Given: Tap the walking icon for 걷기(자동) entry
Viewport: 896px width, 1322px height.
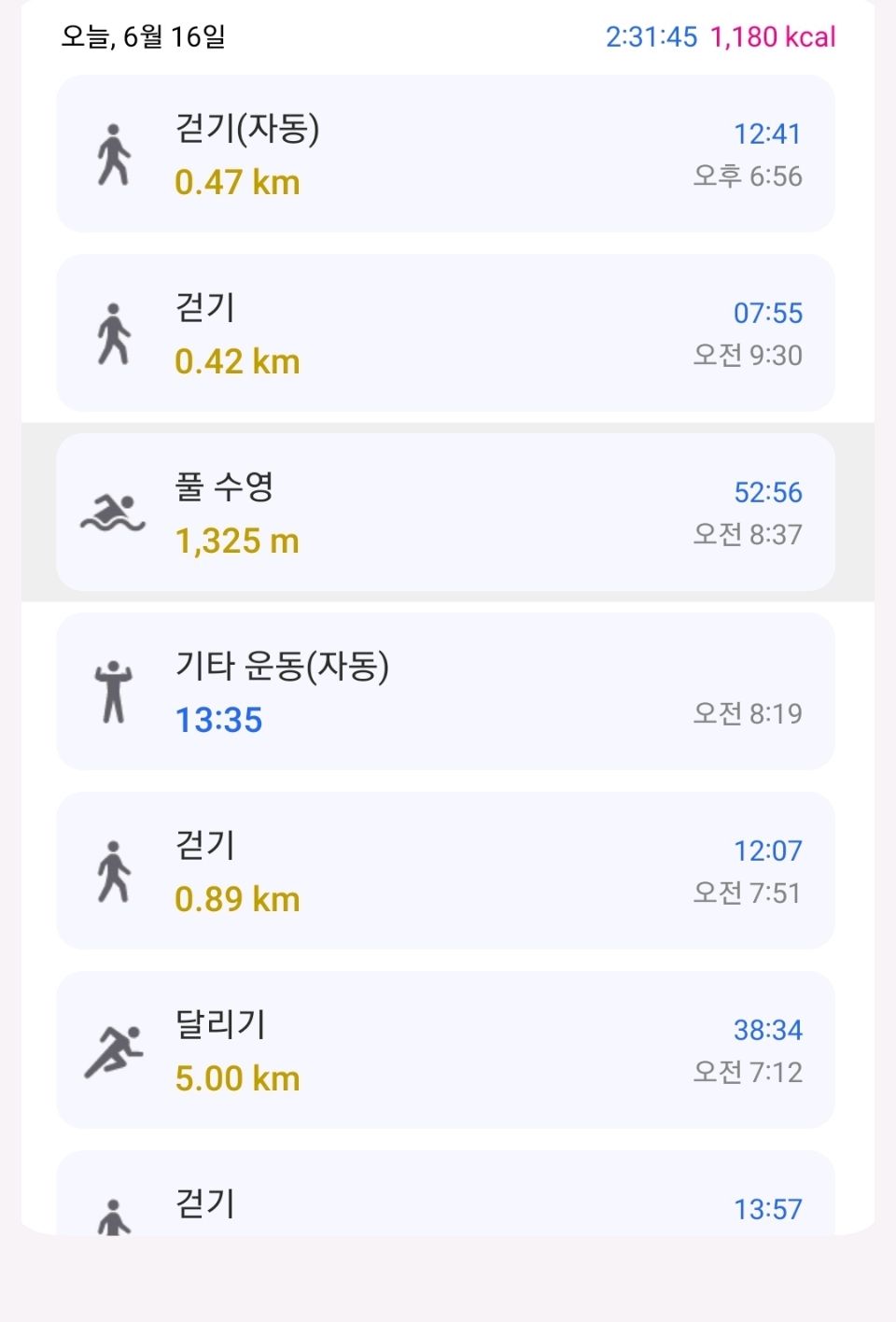Looking at the screenshot, I should (114, 154).
